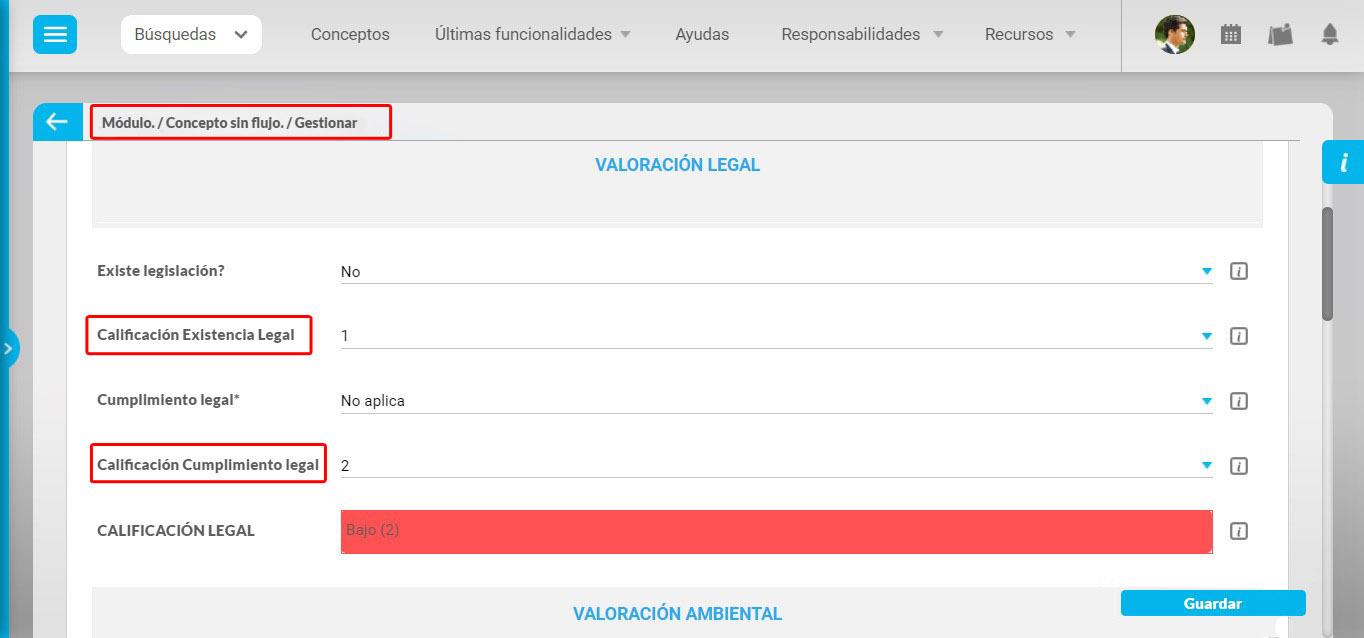
Task: Open the hamburger main menu
Action: click(55, 34)
